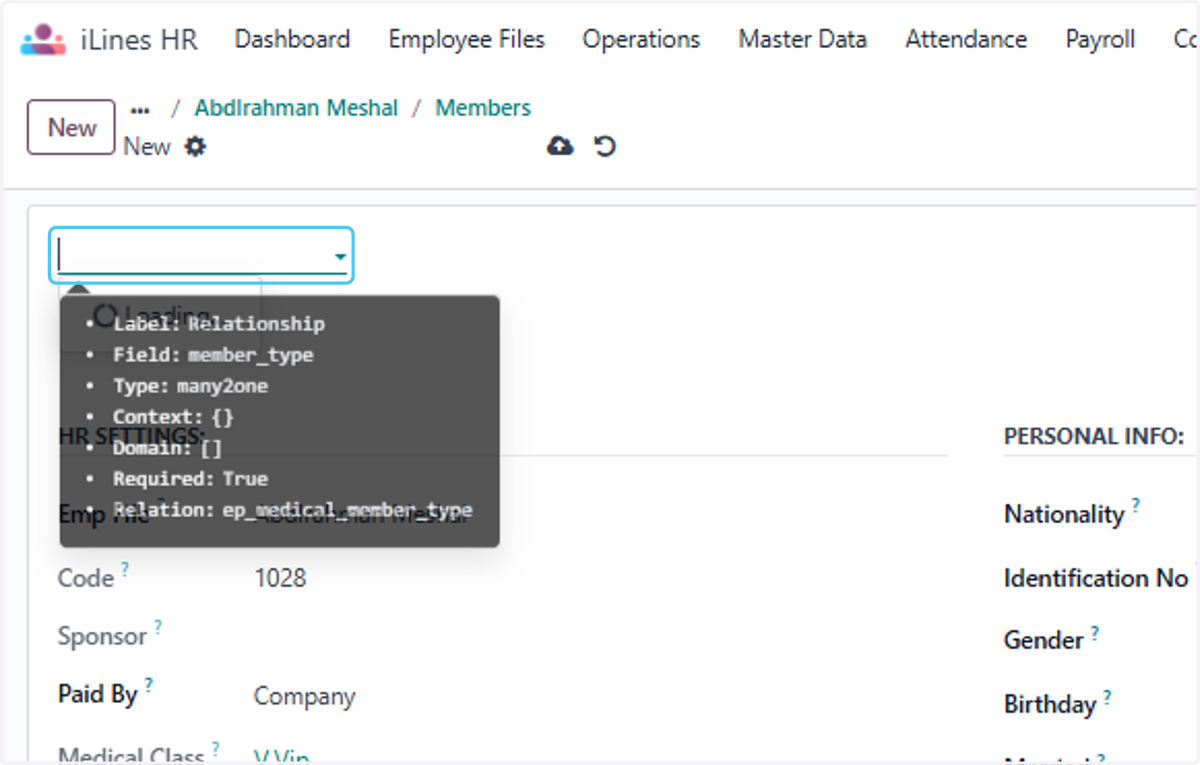Click the Code field label
Image resolution: width=1200 pixels, height=765 pixels.
tap(86, 578)
